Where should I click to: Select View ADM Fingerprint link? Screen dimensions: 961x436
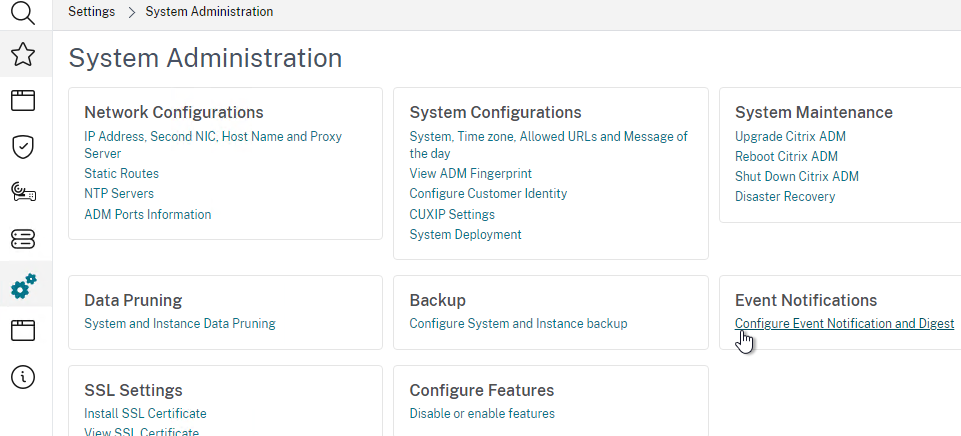point(470,174)
